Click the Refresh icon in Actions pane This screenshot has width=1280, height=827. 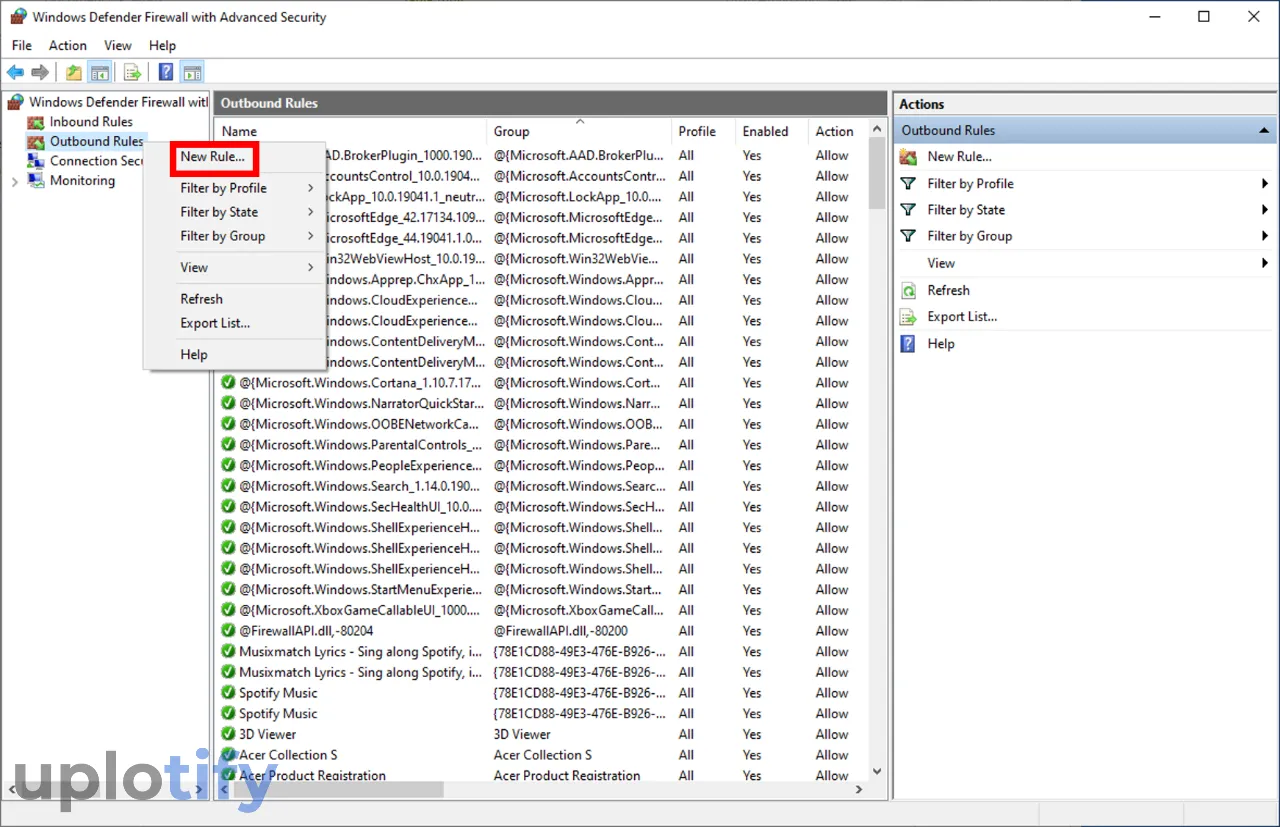908,291
